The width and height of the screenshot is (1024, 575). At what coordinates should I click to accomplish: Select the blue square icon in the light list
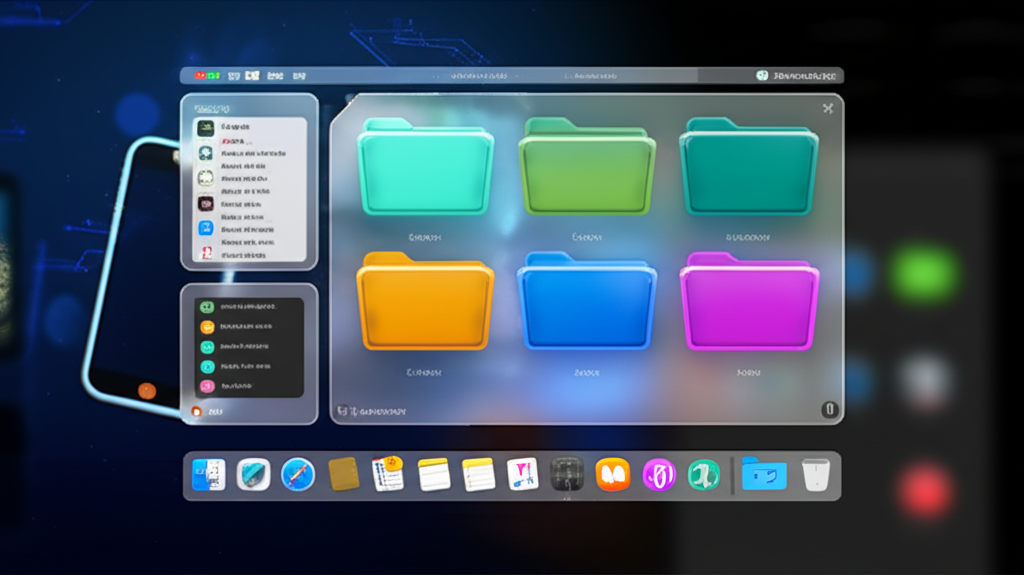pos(206,228)
